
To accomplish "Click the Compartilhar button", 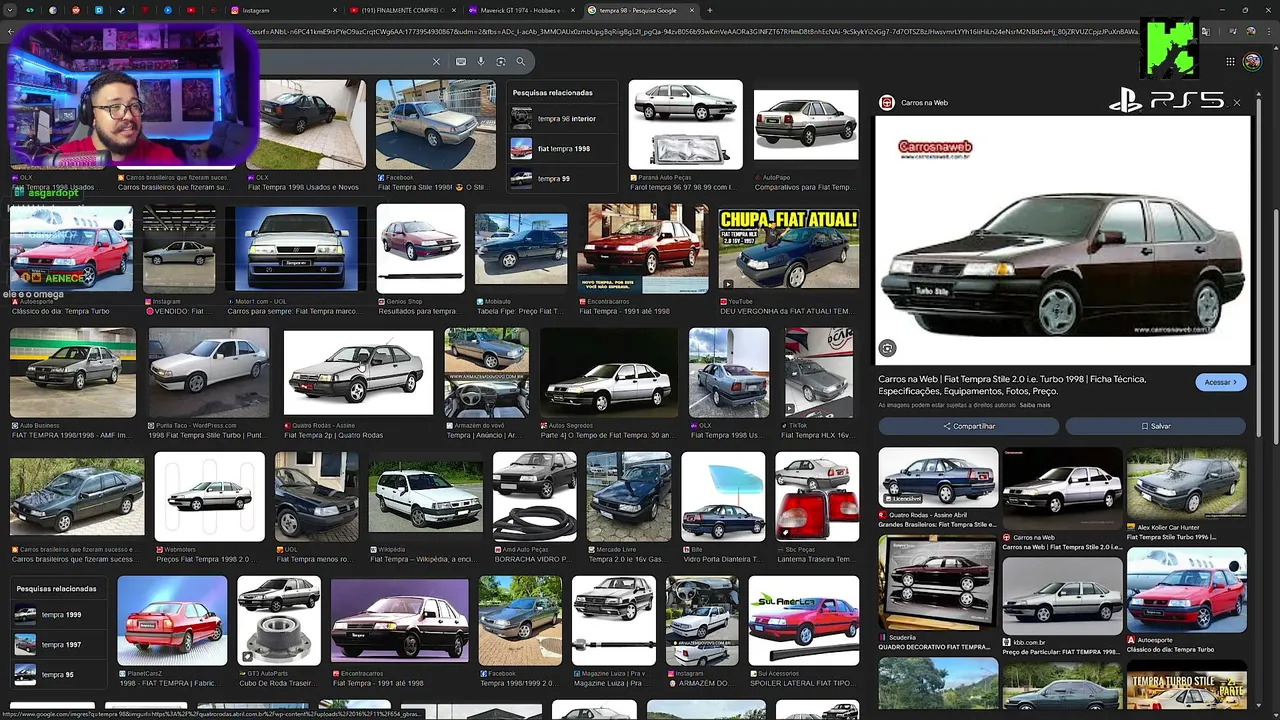I will coord(968,426).
